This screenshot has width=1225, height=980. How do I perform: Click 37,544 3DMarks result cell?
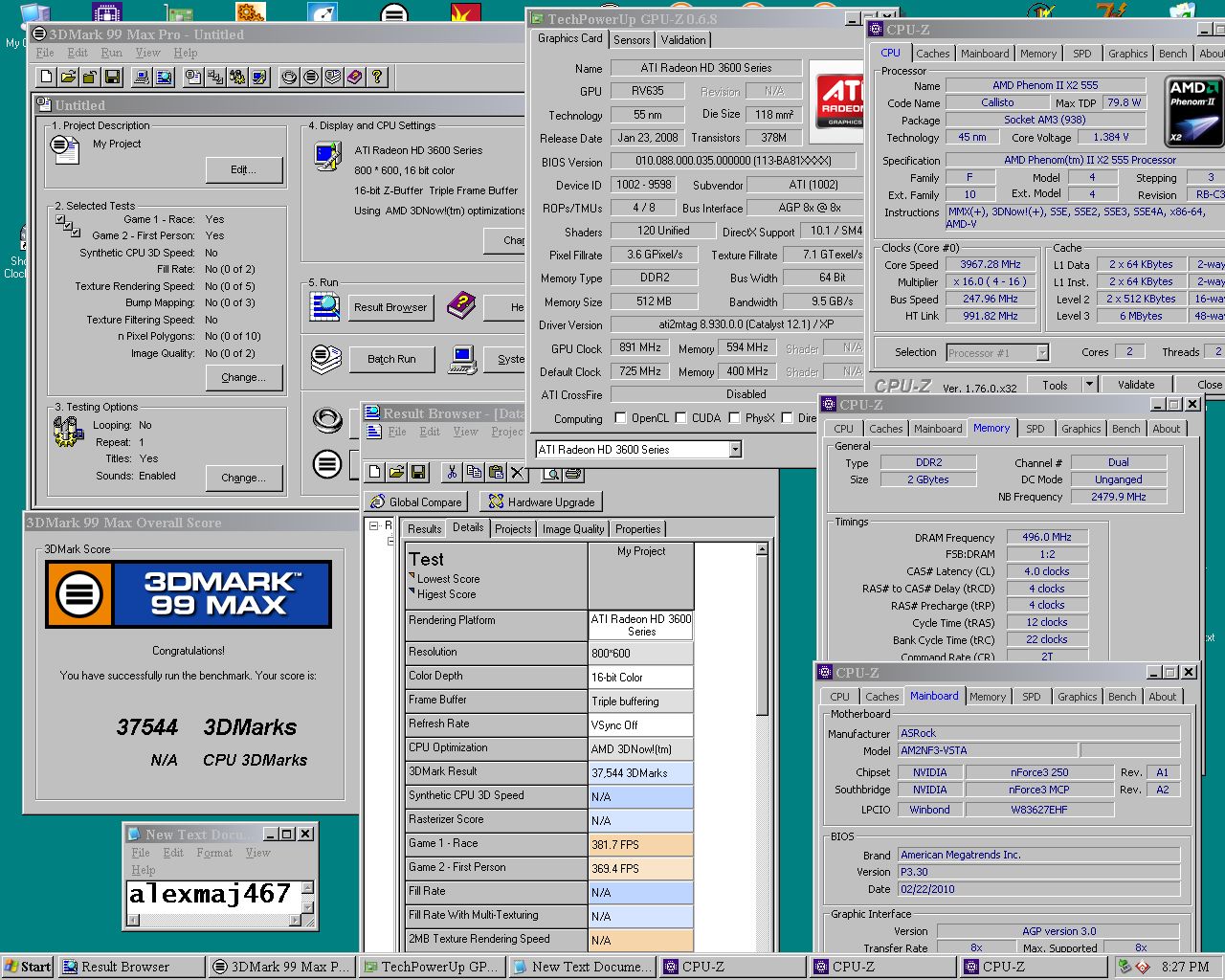pyautogui.click(x=640, y=772)
